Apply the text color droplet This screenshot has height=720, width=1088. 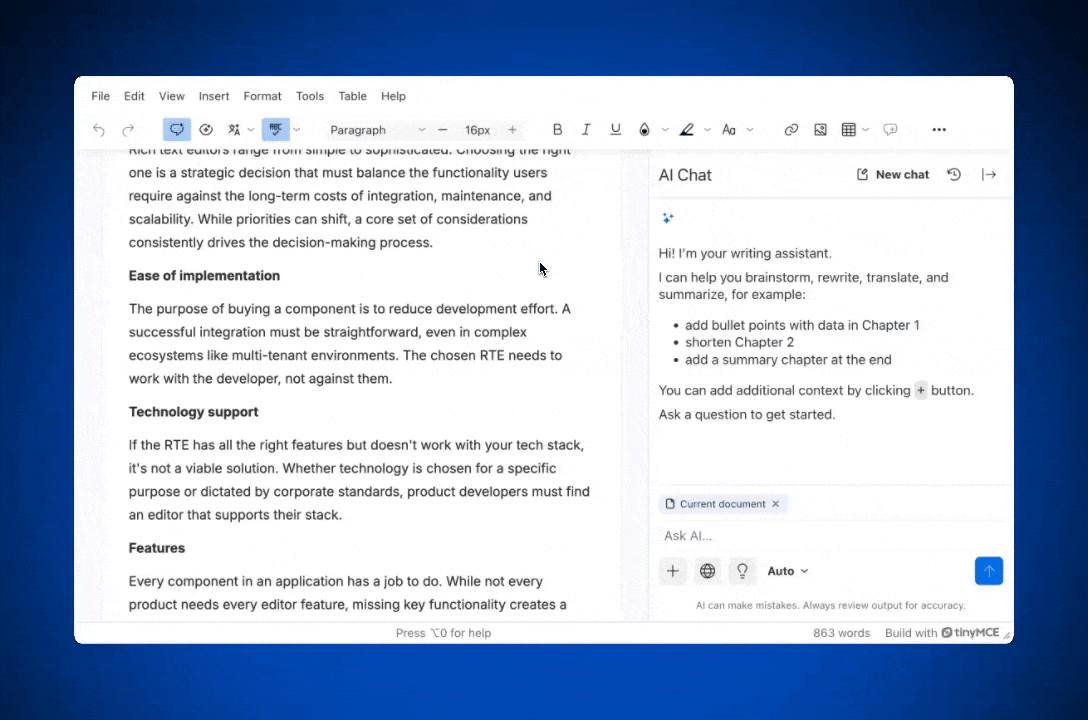pyautogui.click(x=645, y=130)
